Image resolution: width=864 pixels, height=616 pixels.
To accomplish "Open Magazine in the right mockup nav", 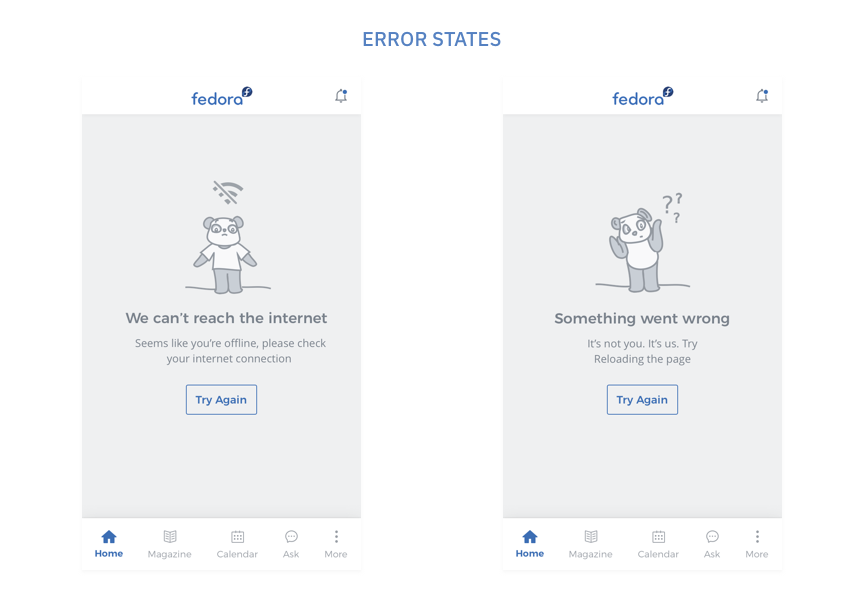I will tap(591, 544).
